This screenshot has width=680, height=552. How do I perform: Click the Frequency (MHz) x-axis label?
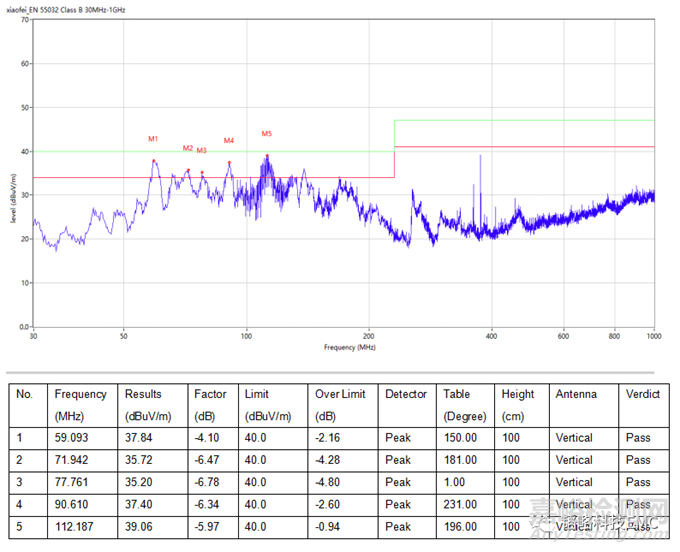click(349, 347)
